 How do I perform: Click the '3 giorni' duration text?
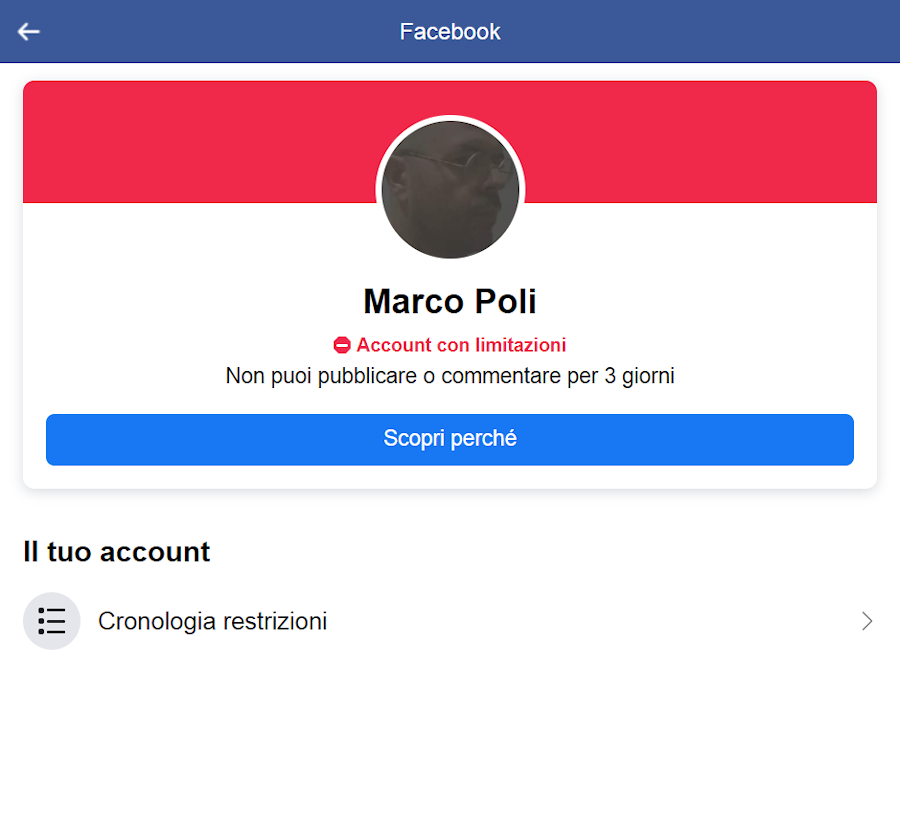click(639, 376)
